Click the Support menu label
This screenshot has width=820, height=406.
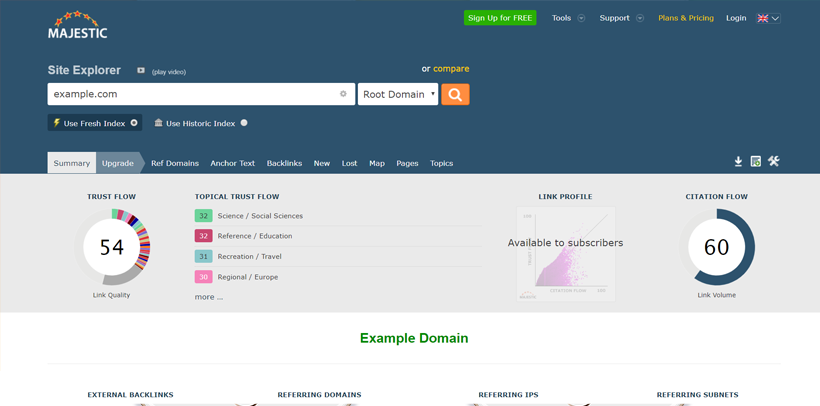click(614, 18)
